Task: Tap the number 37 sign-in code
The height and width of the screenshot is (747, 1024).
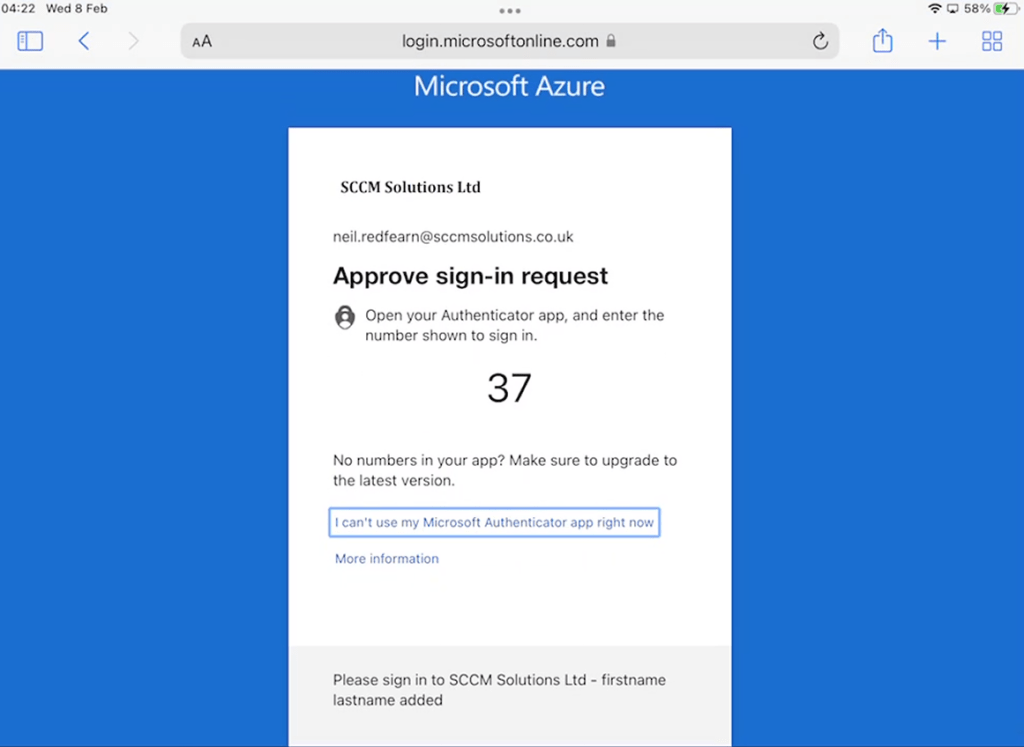Action: tap(509, 388)
